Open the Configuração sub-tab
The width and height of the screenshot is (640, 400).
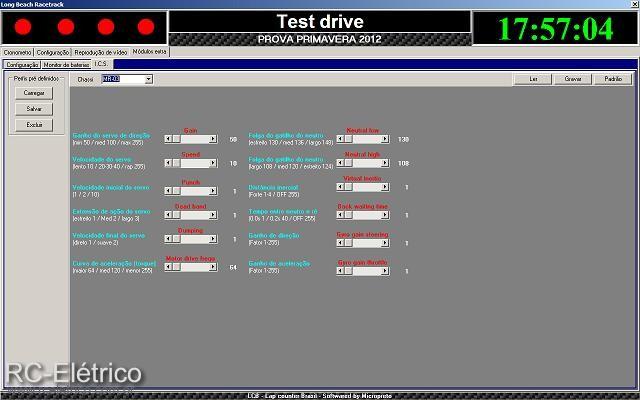[x=22, y=65]
